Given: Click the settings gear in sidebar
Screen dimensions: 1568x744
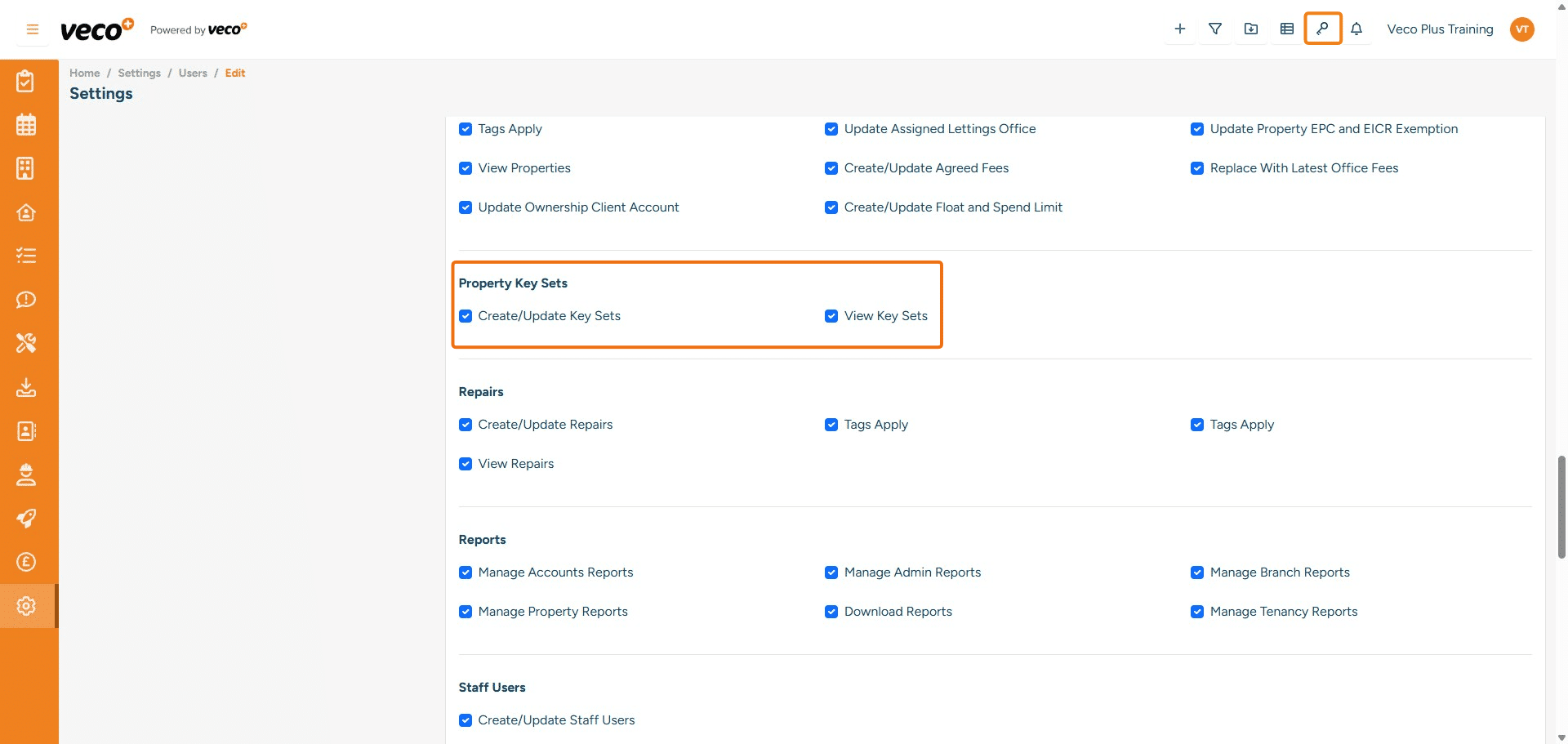Looking at the screenshot, I should click(x=26, y=606).
